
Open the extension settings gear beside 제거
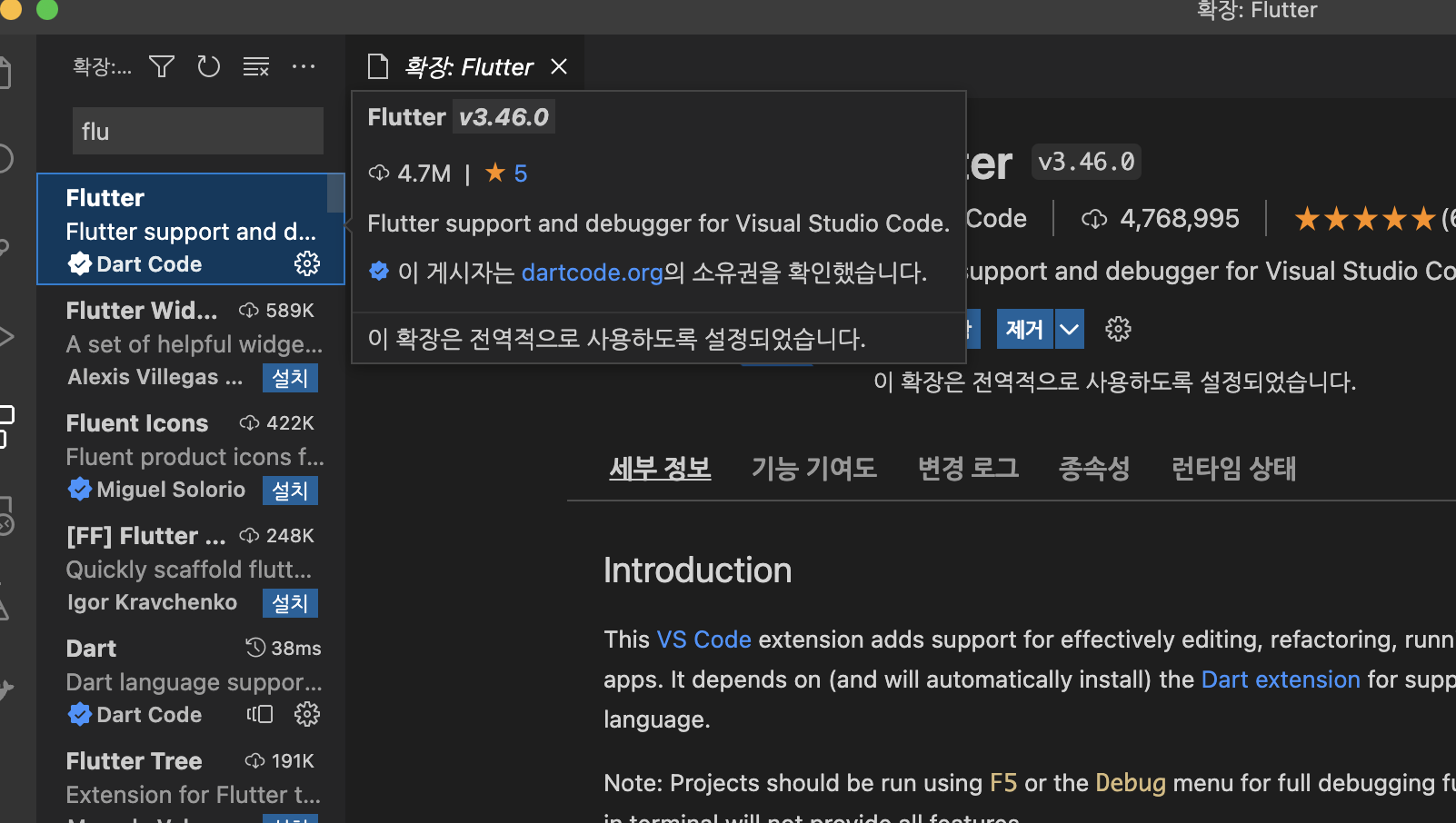pyautogui.click(x=1118, y=329)
